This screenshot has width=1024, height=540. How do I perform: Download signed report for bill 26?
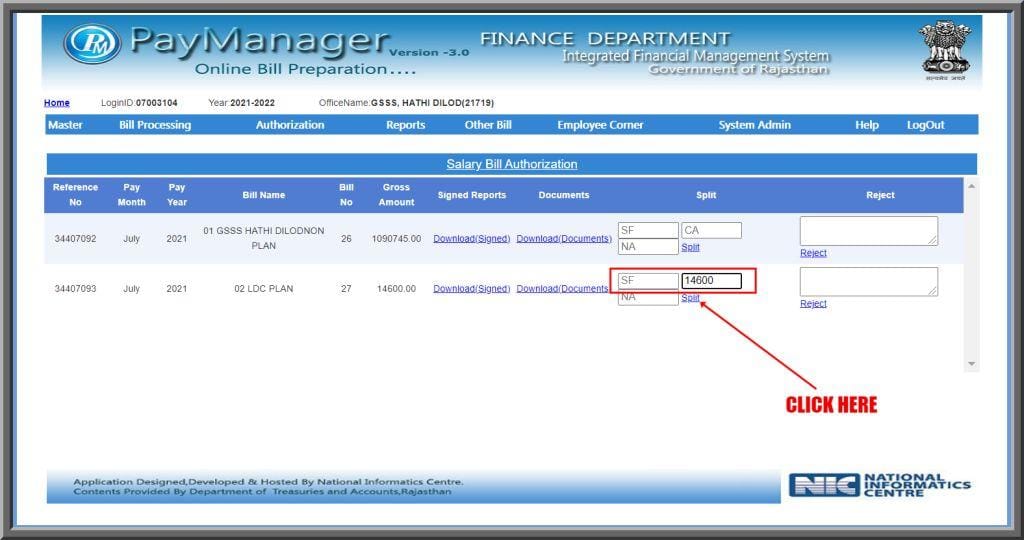pyautogui.click(x=472, y=238)
